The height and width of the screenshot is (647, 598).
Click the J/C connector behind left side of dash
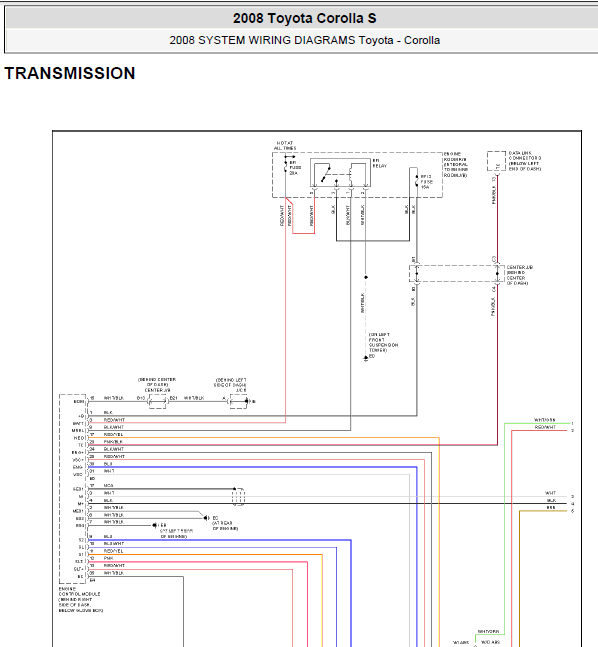click(239, 401)
